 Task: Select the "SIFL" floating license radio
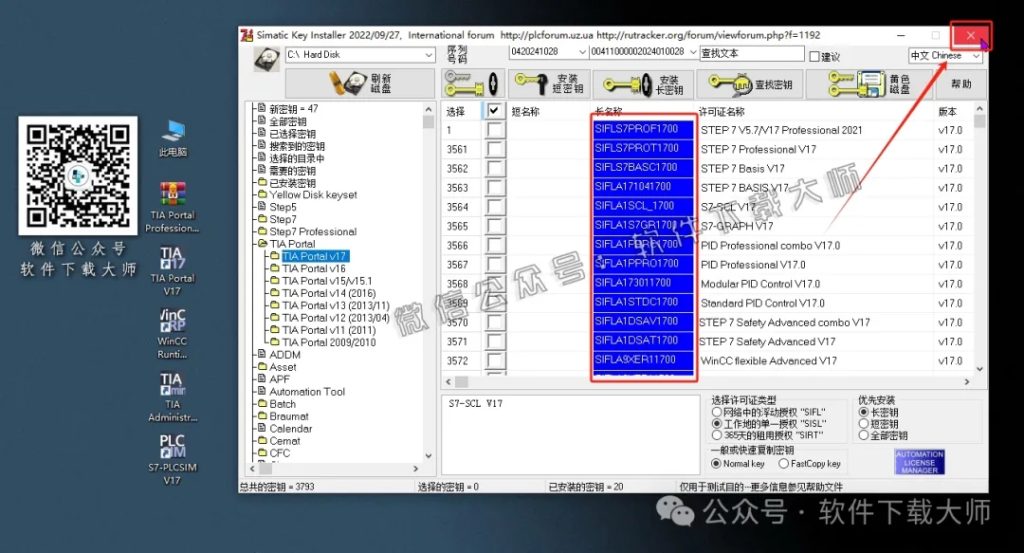point(716,412)
